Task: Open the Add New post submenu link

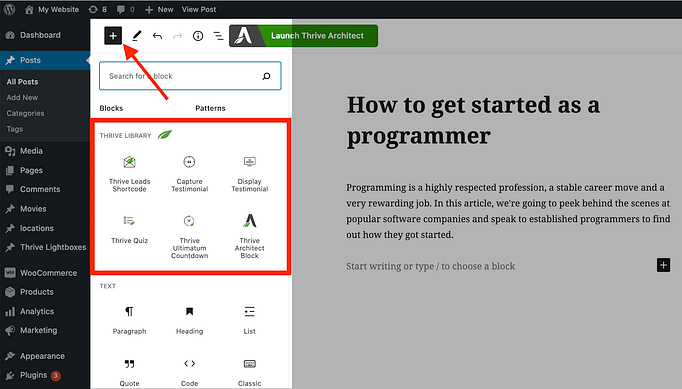Action: (x=22, y=97)
